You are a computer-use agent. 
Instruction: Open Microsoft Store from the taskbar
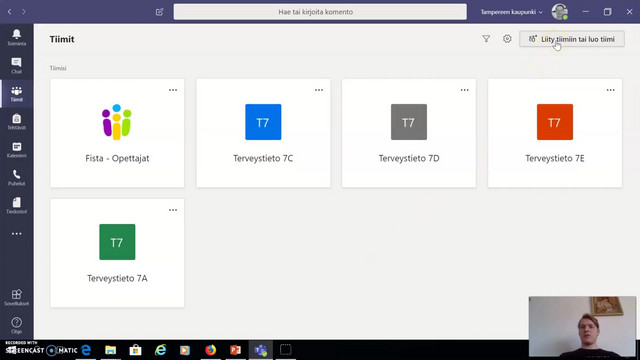136,350
